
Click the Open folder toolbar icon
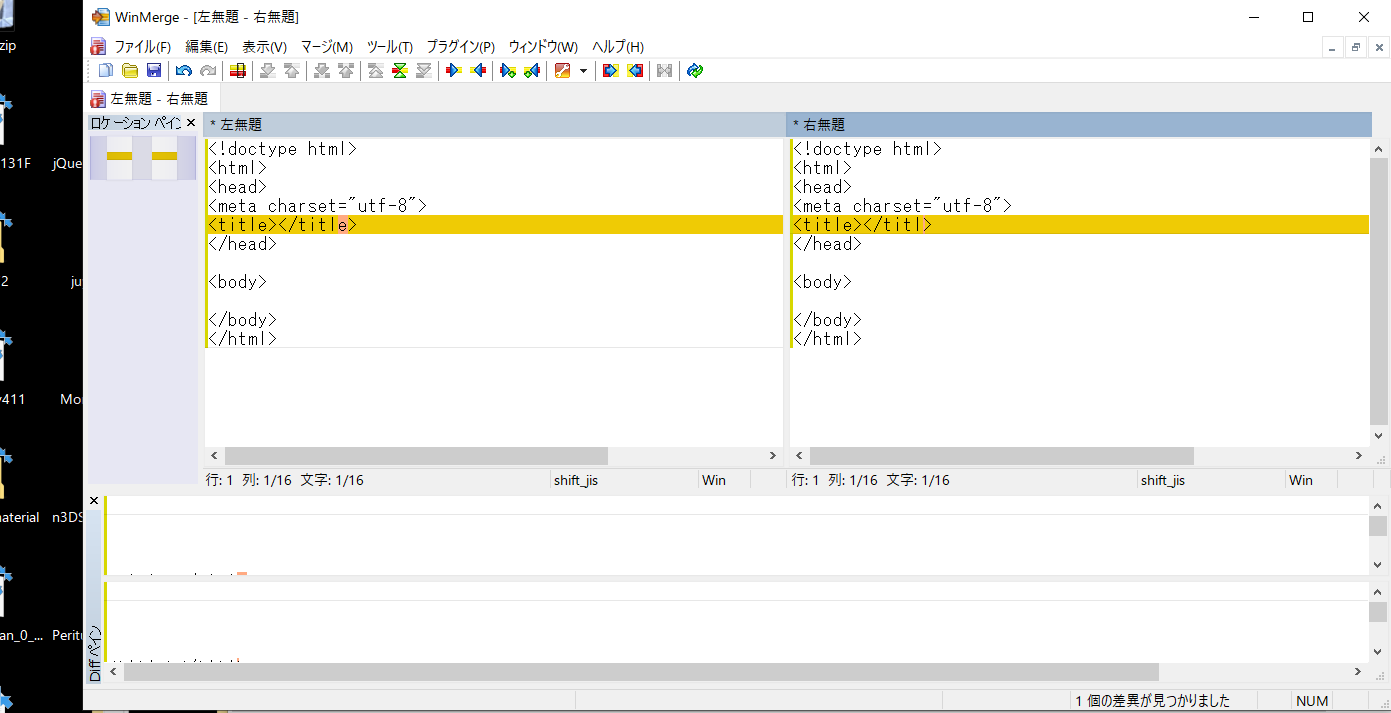click(x=130, y=70)
